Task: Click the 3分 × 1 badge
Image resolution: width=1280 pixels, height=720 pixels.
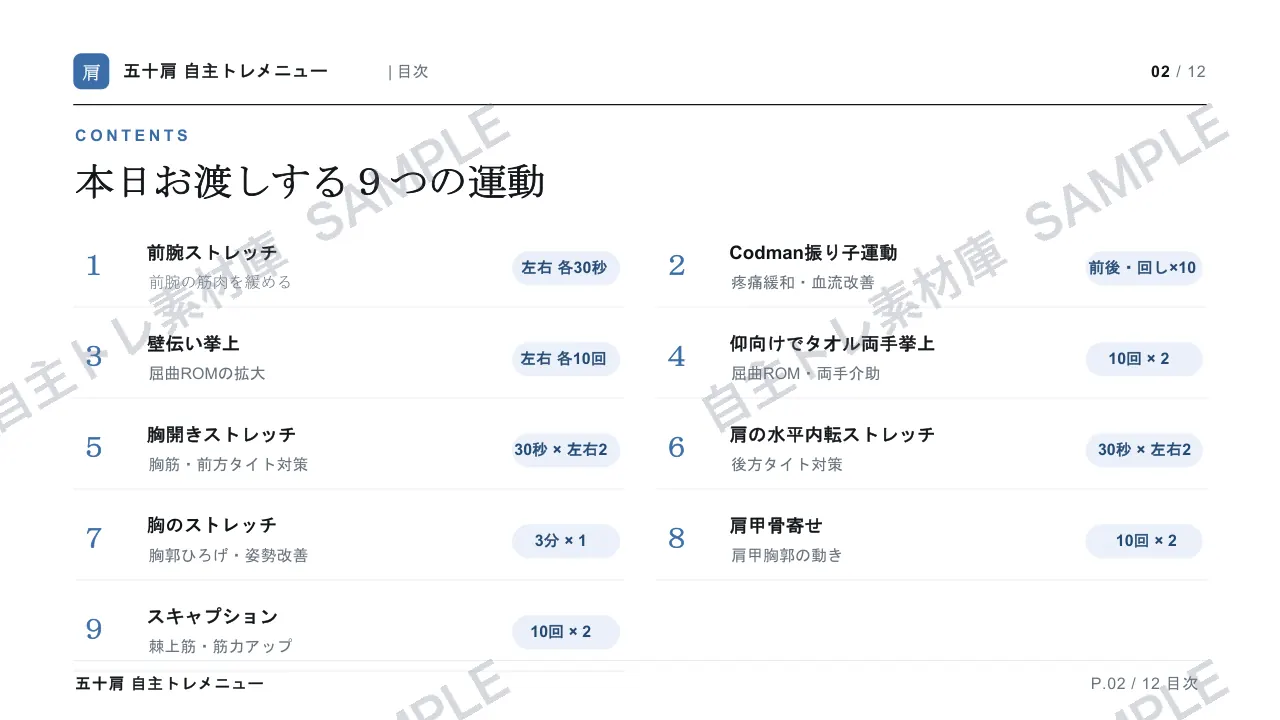Action: click(565, 541)
